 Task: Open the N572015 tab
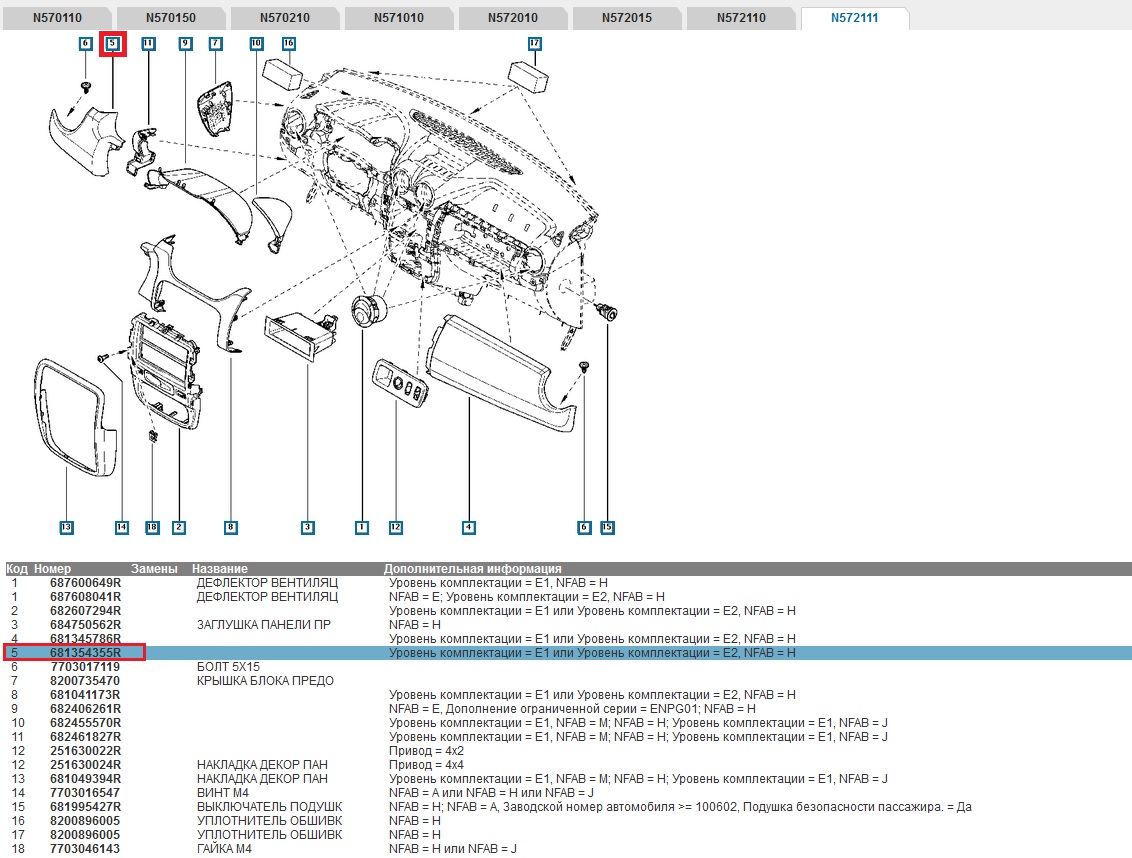627,18
